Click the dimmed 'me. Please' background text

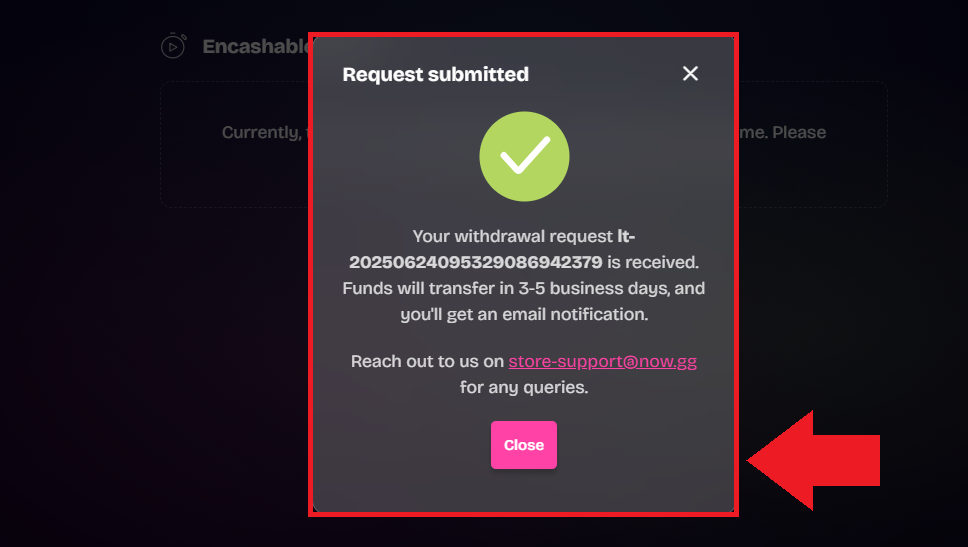(783, 132)
